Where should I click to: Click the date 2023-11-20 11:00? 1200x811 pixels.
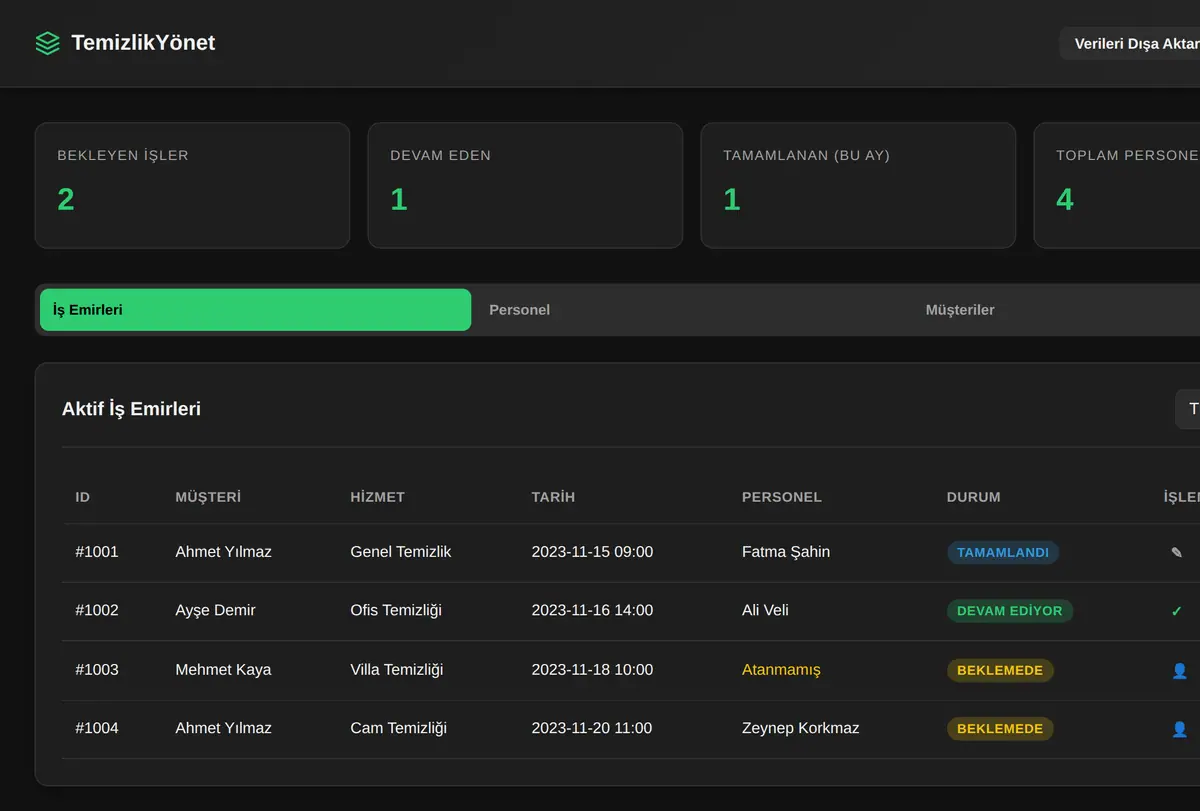(x=592, y=729)
